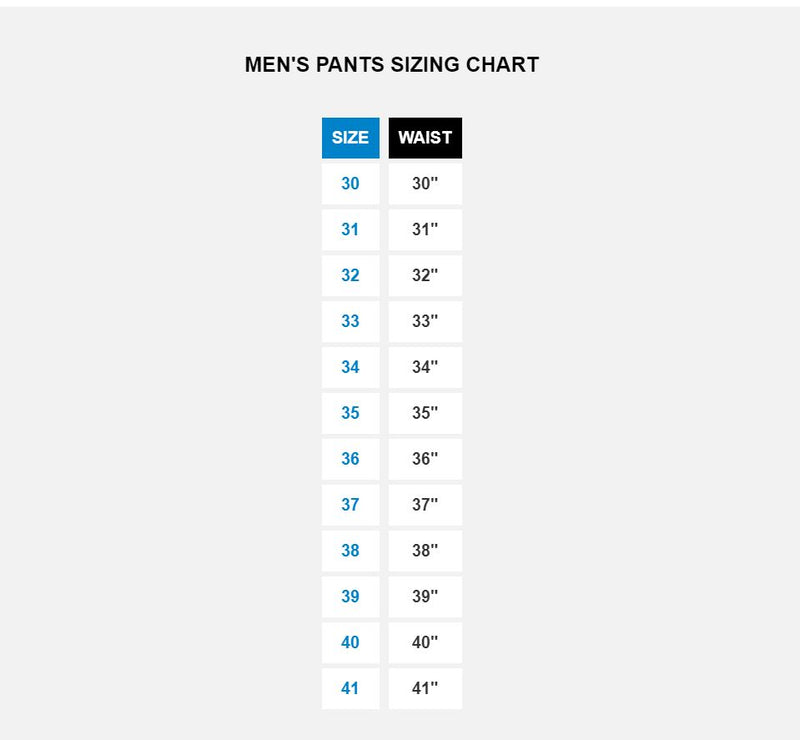
Task: Click the 36" waist measurement cell
Action: click(425, 459)
